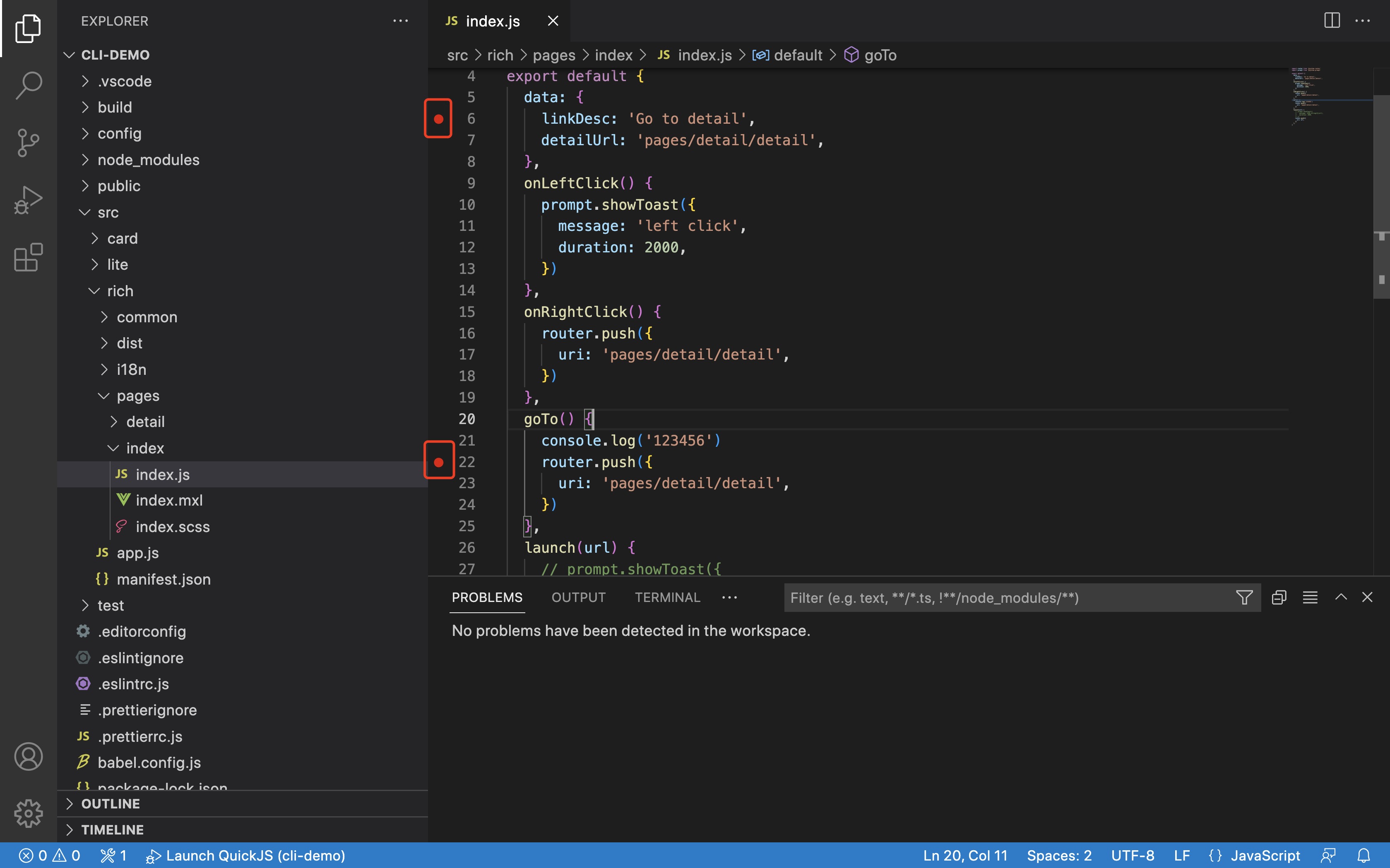Image resolution: width=1390 pixels, height=868 pixels.
Task: Expand the card folder
Action: (x=243, y=238)
